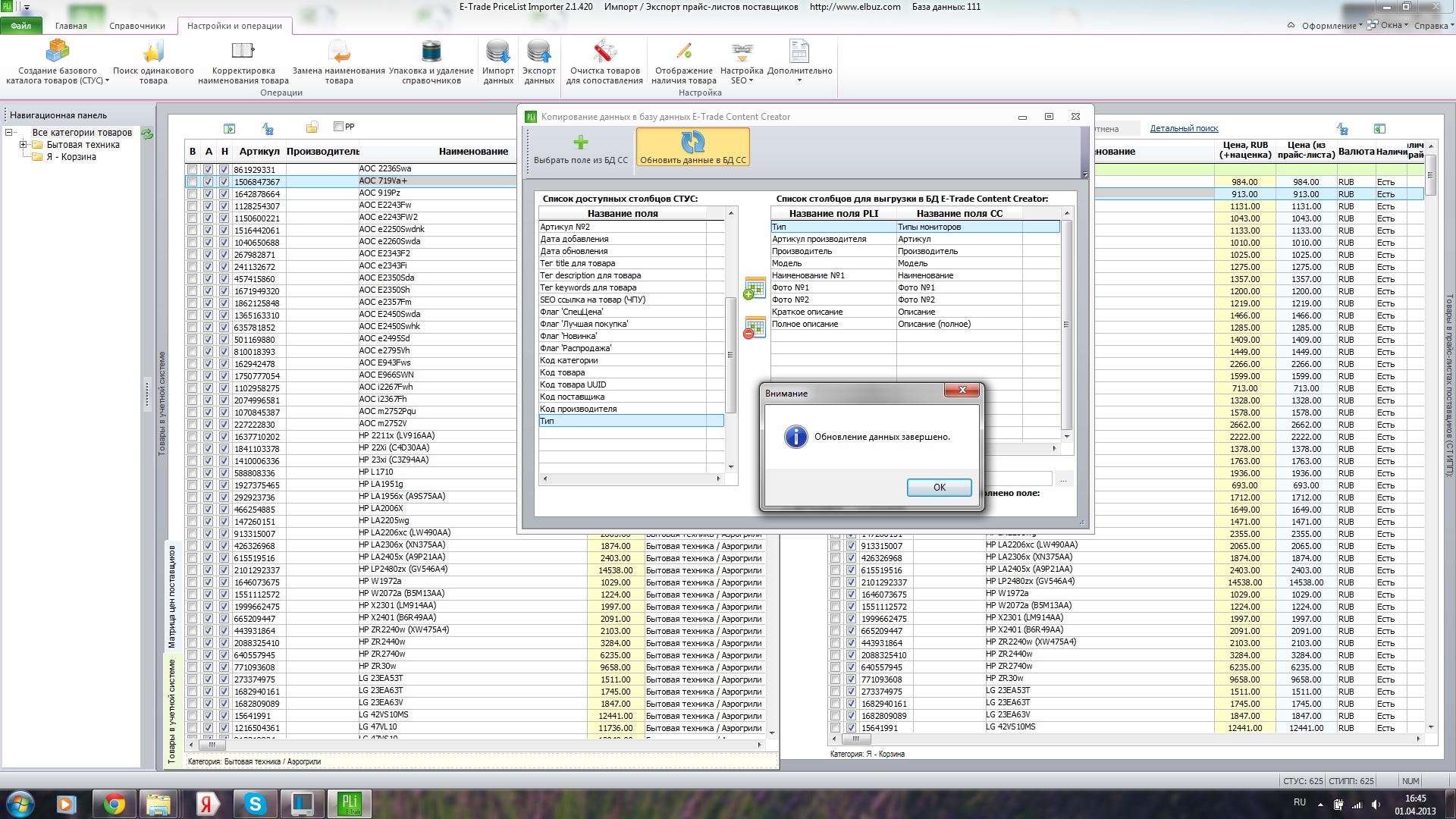Screen dimensions: 1456x819
Task: Click the '...' browse button in the dialog
Action: tap(1063, 479)
